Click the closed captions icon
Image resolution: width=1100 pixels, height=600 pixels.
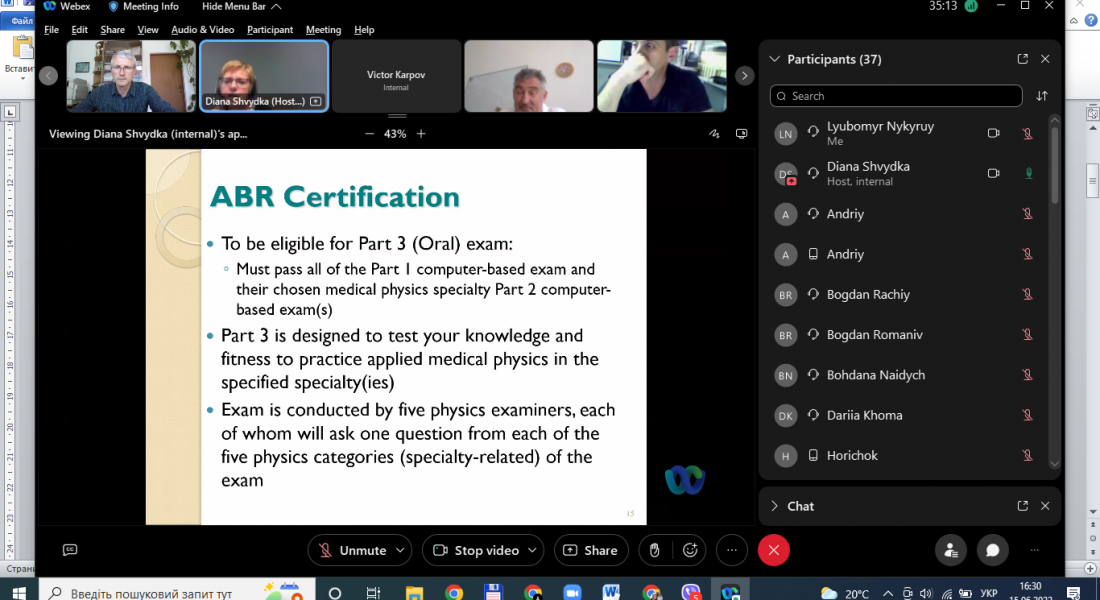(70, 550)
